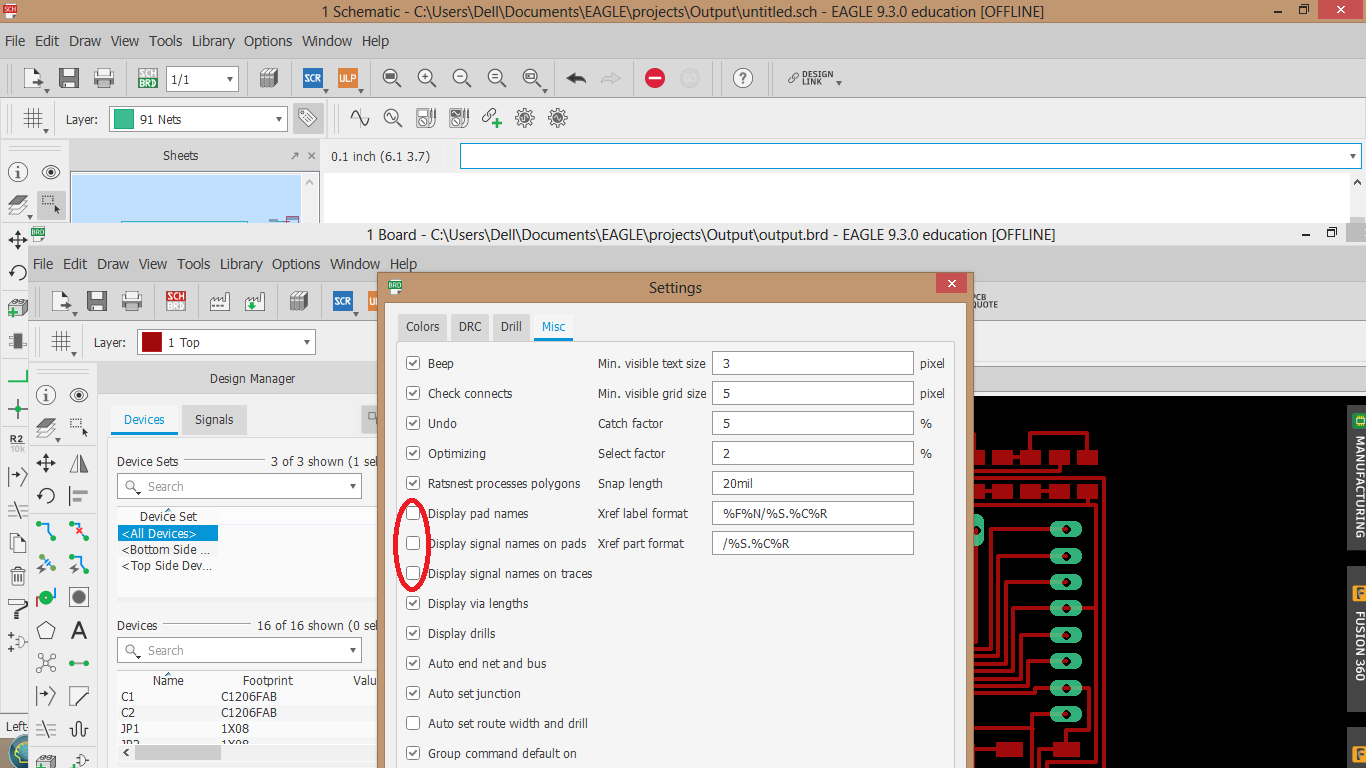Click Save icon in Schematic toolbar
1366x768 pixels.
pos(69,78)
